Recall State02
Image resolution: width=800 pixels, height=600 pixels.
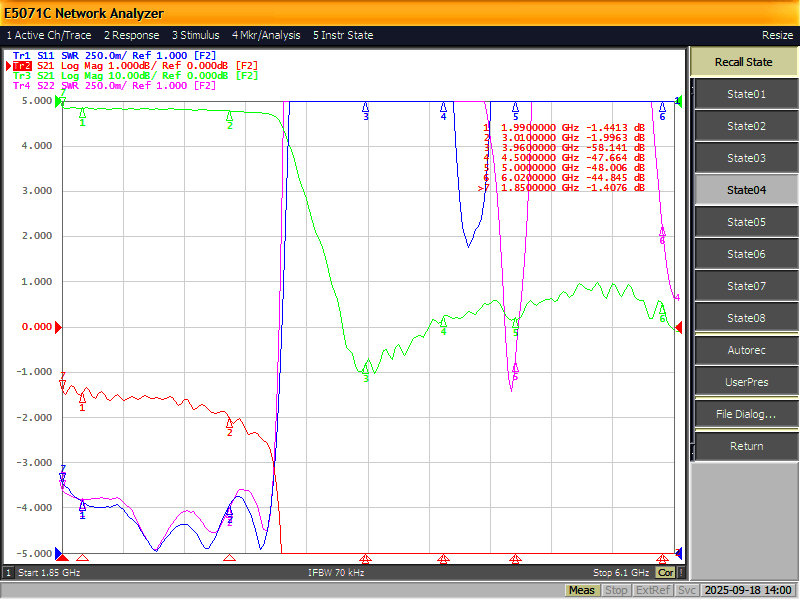click(746, 126)
